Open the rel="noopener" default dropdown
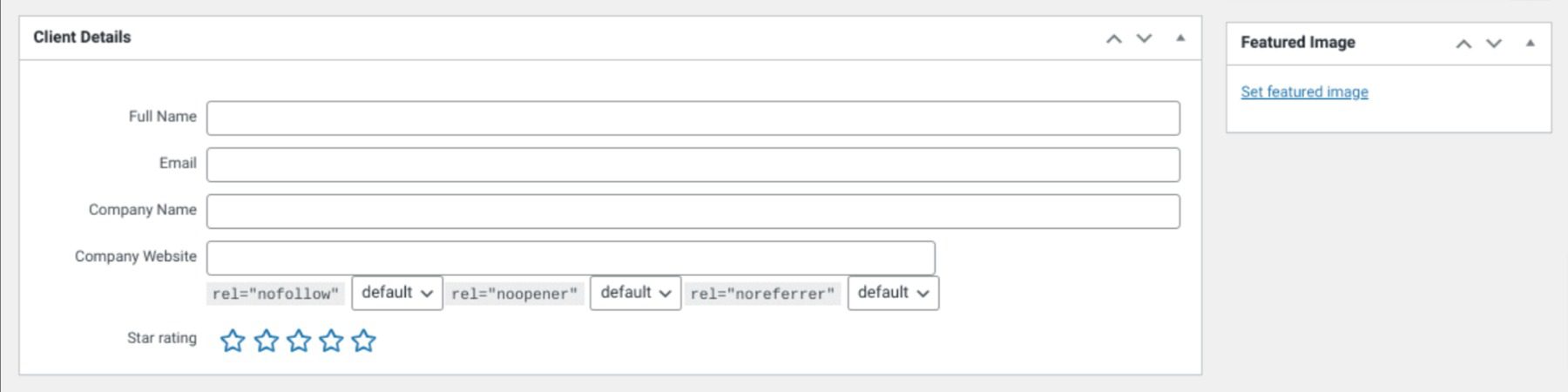The height and width of the screenshot is (392, 1568). 635,293
